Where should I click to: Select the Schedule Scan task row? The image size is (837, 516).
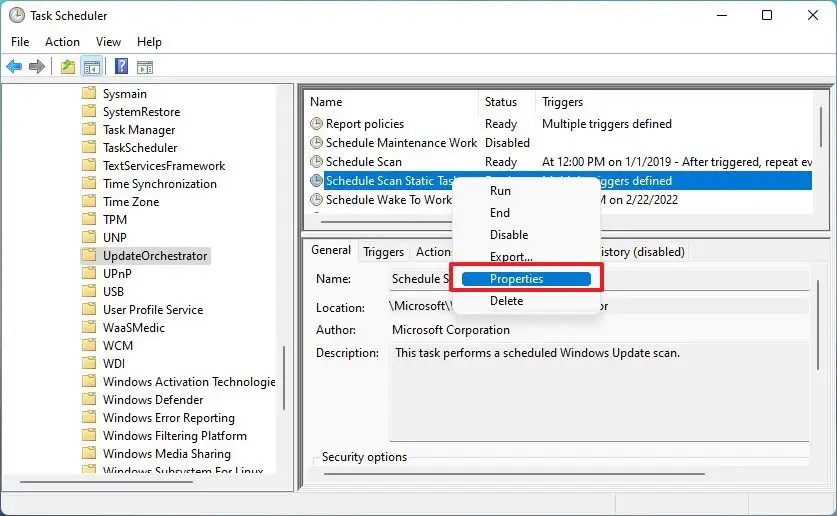(x=560, y=162)
